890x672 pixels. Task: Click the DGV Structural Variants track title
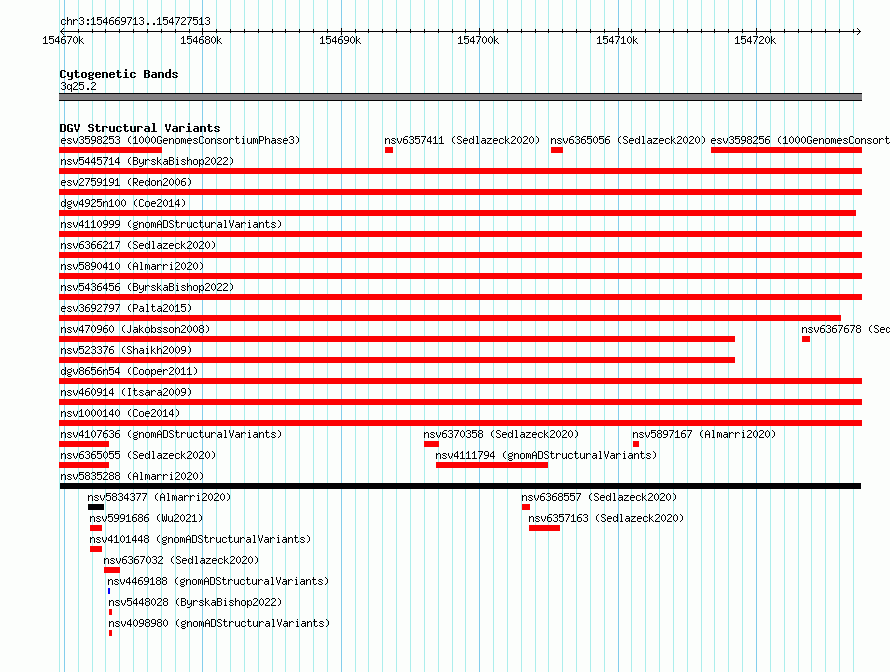coord(140,128)
